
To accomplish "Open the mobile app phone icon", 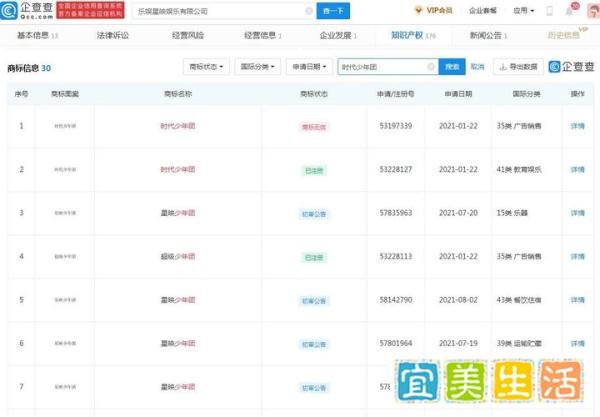I will point(549,11).
